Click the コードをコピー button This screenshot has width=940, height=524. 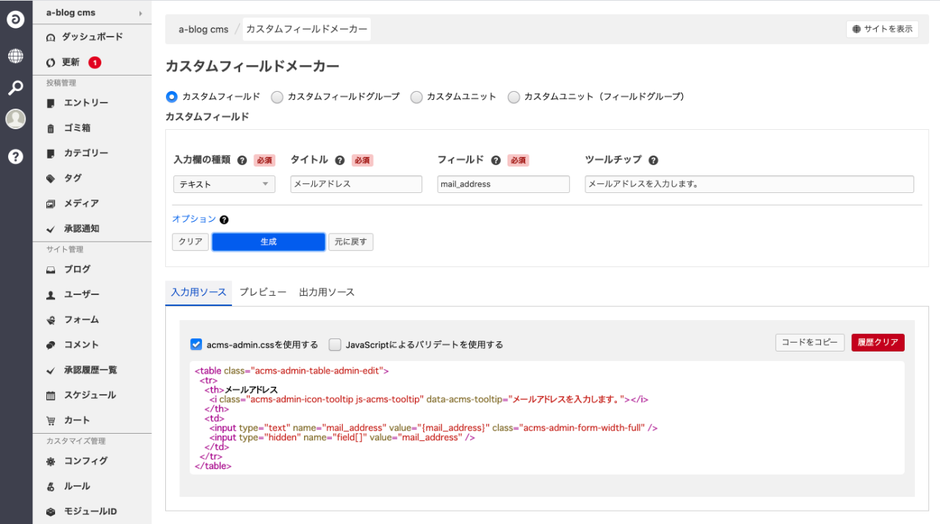tap(809, 343)
